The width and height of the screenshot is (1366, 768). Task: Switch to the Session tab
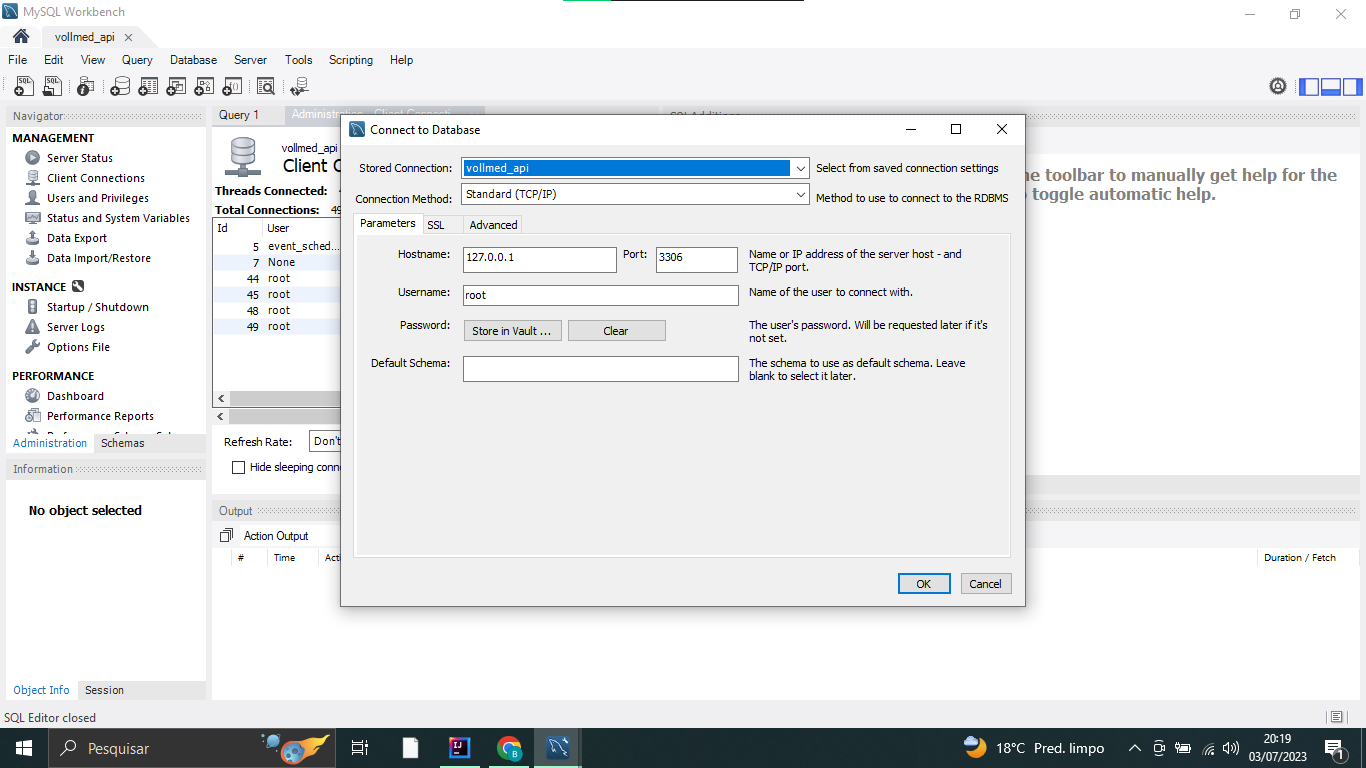point(104,690)
